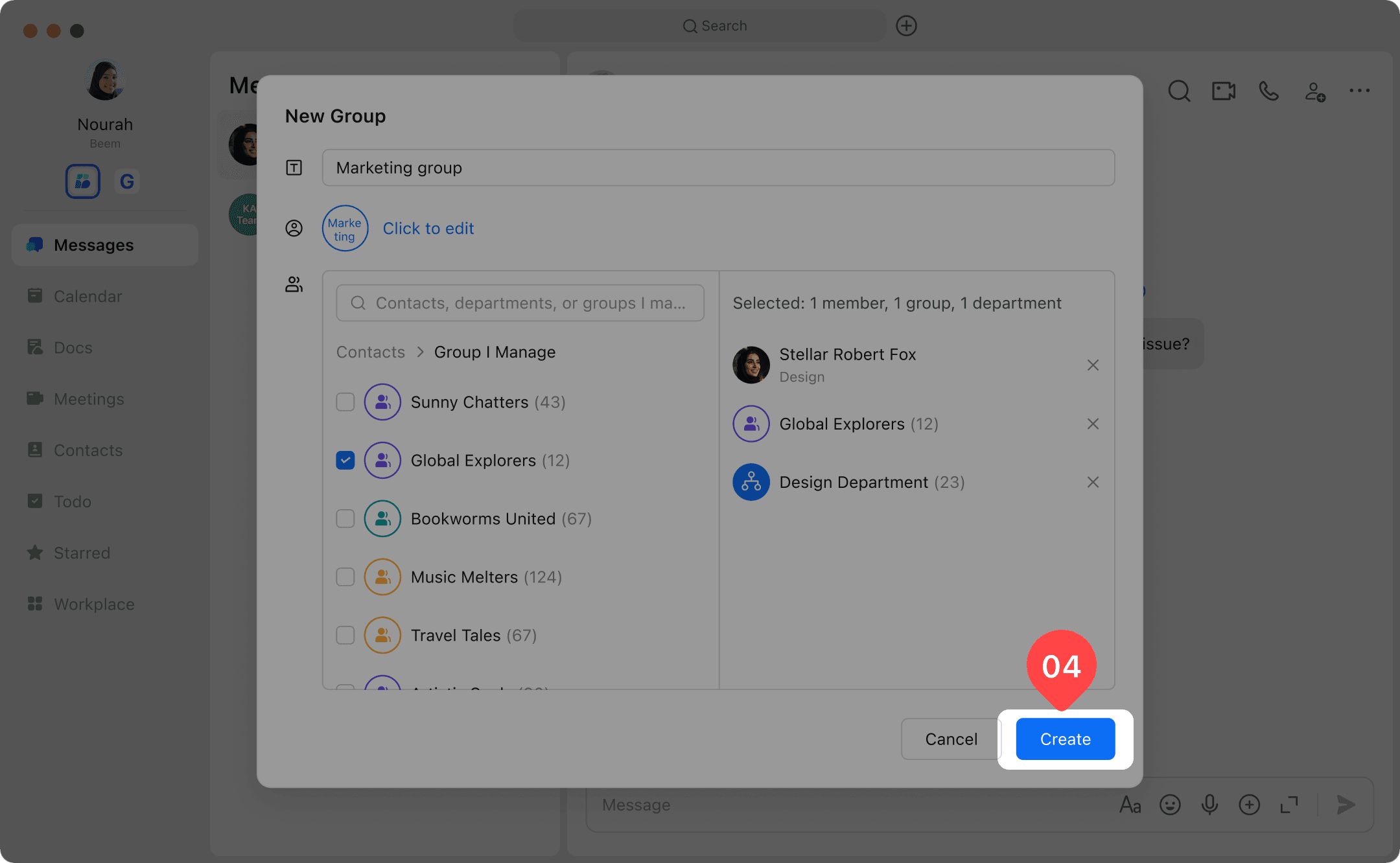1400x863 pixels.
Task: Uncheck the Global Explorers checkbox
Action: point(345,461)
